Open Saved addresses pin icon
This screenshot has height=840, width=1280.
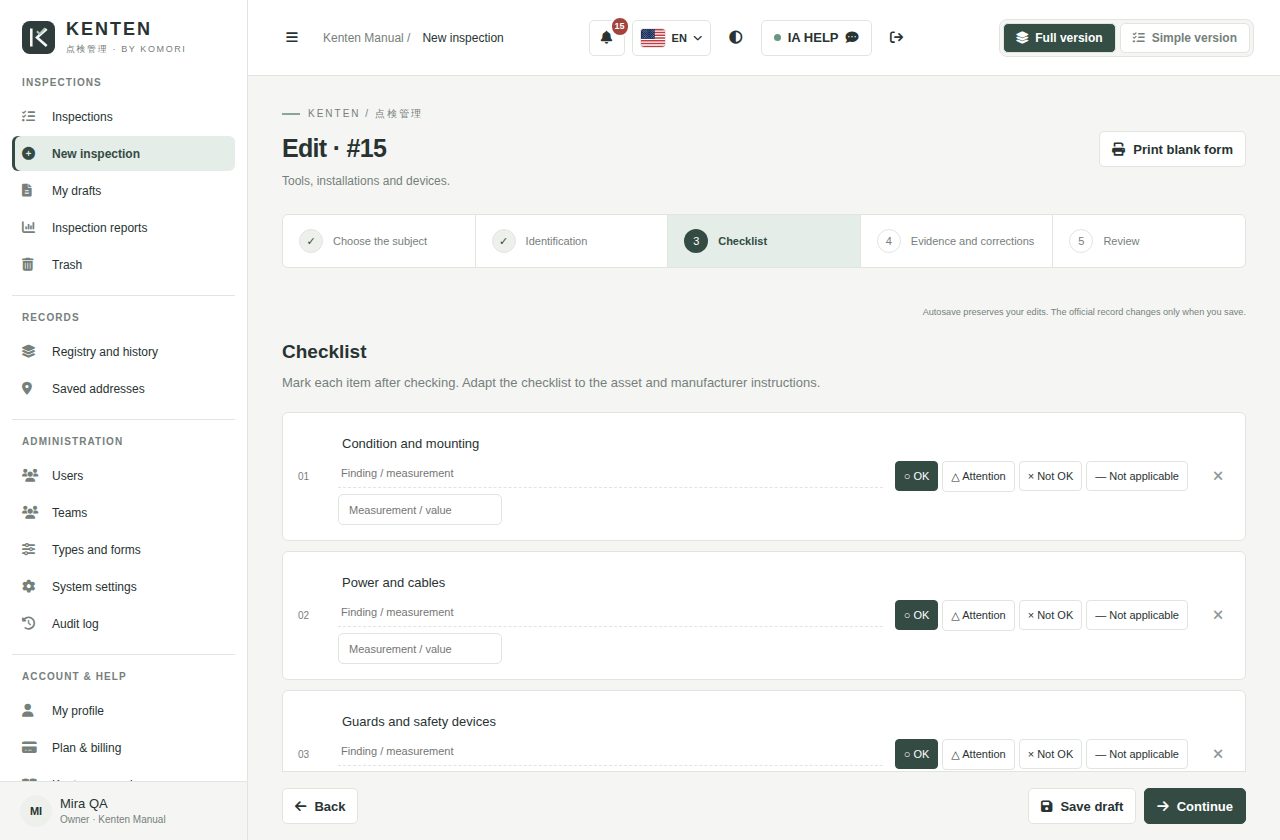28,389
